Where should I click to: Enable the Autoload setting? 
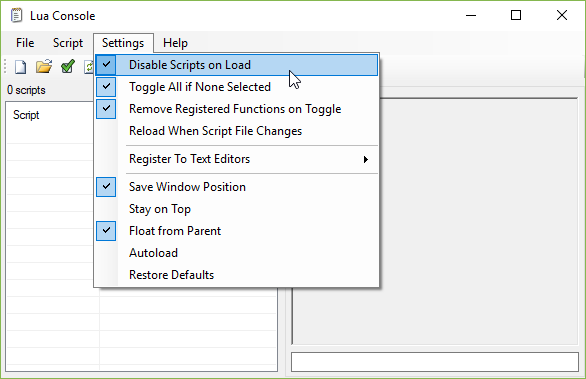237,253
